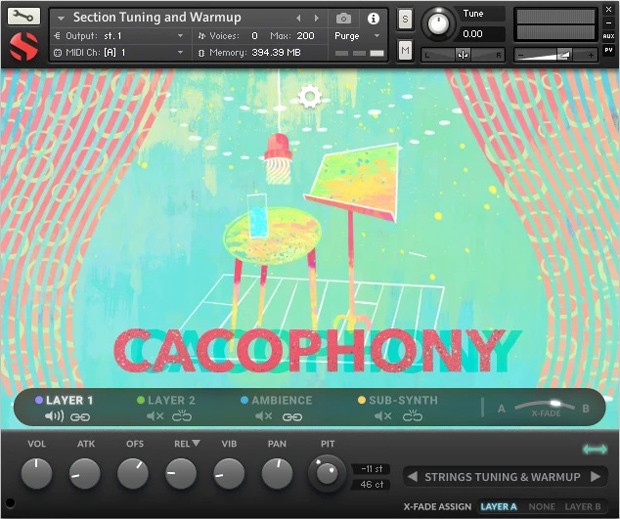This screenshot has height=519, width=620.
Task: Click the ATK attack knob
Action: [x=85, y=474]
